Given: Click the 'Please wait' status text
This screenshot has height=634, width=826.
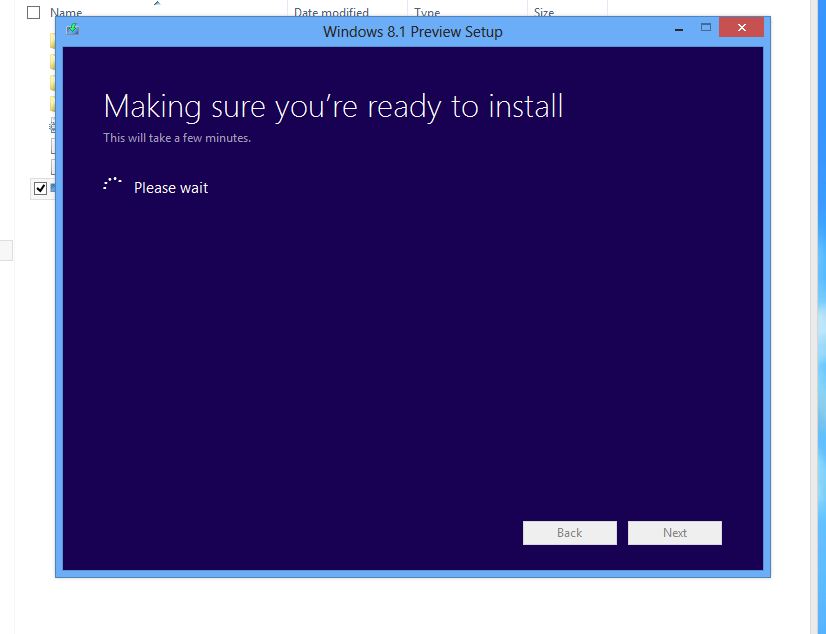Looking at the screenshot, I should [x=171, y=188].
